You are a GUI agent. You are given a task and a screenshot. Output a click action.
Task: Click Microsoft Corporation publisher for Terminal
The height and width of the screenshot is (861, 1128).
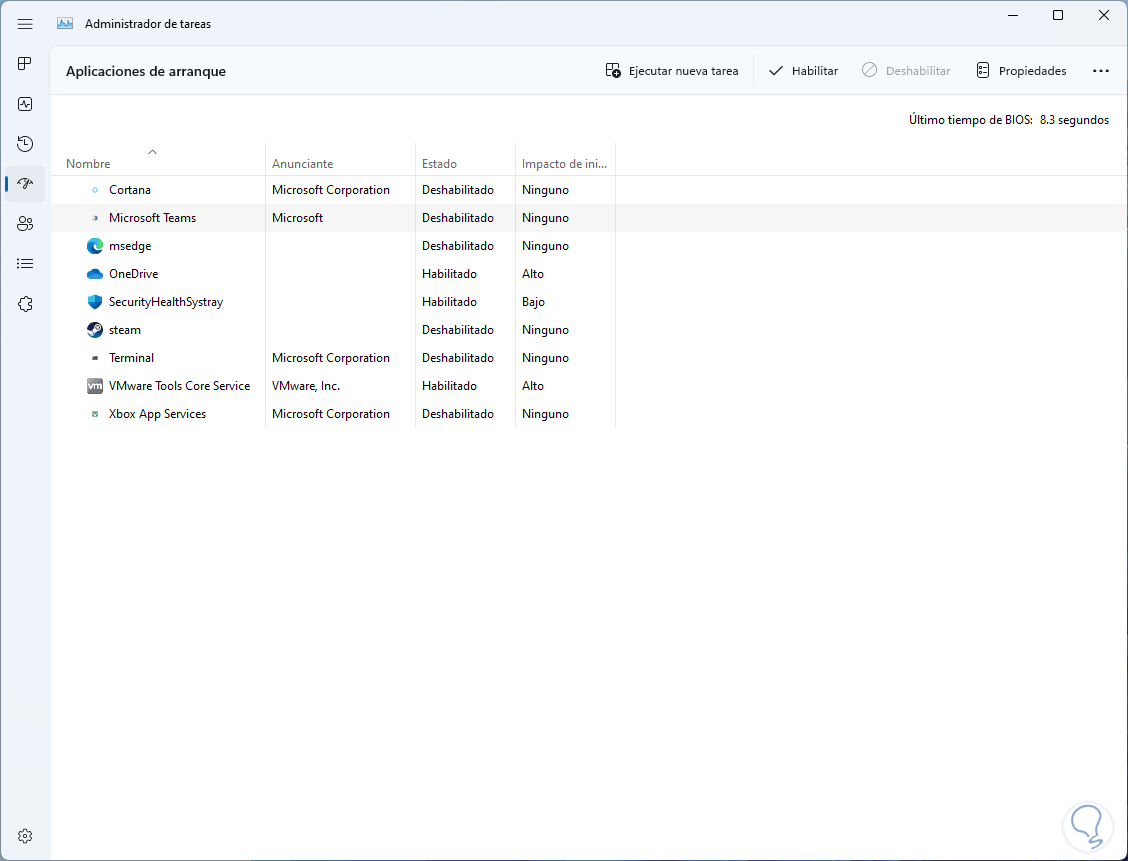pos(330,358)
